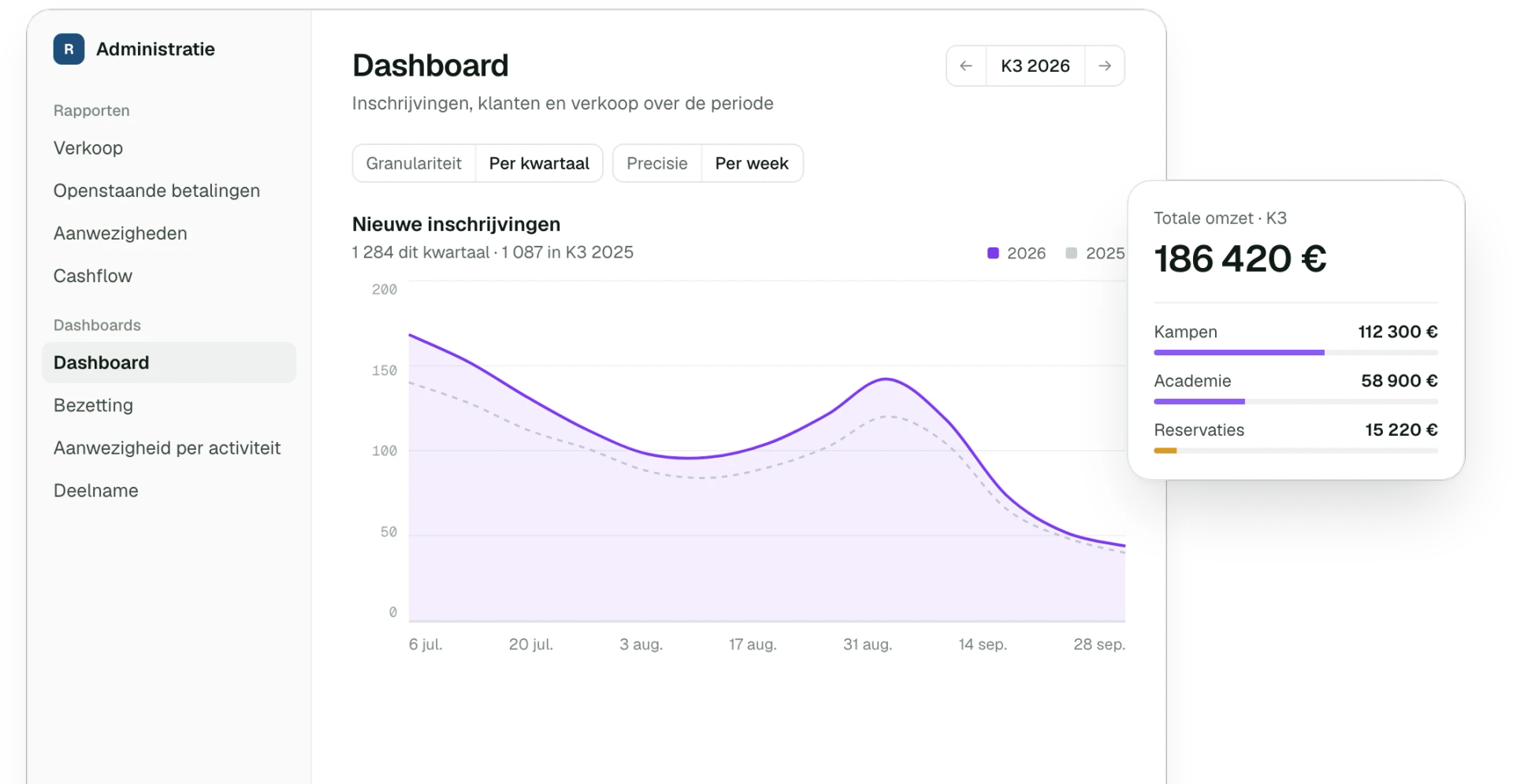Click the Kampen 112 300 € amount
This screenshot has width=1513, height=784.
[x=1398, y=332]
